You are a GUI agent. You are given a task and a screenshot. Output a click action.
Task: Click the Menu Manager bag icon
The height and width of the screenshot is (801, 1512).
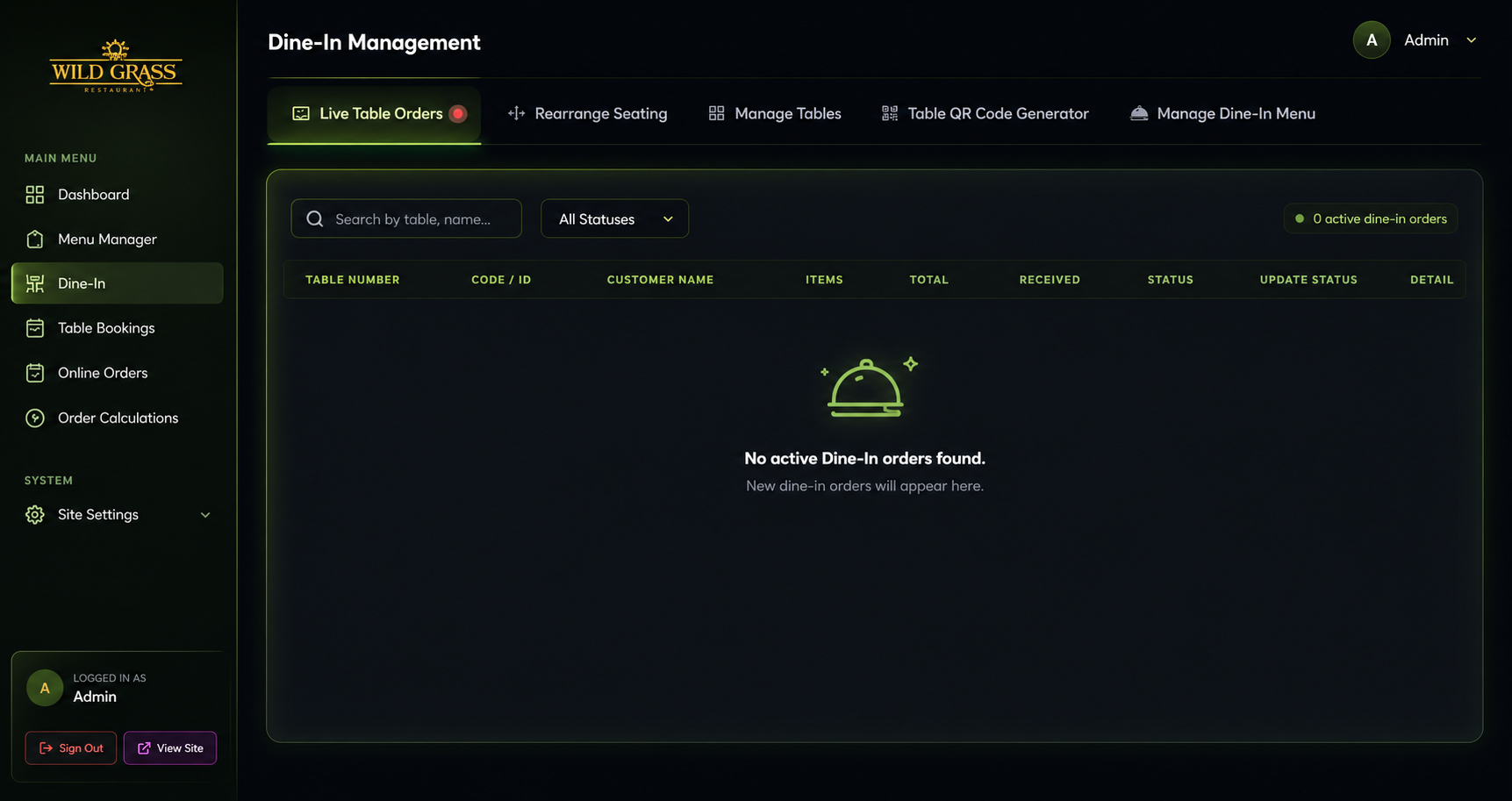tap(35, 240)
